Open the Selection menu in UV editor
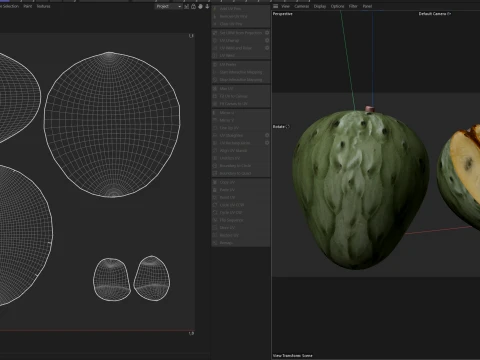The height and width of the screenshot is (360, 480). tap(10, 6)
